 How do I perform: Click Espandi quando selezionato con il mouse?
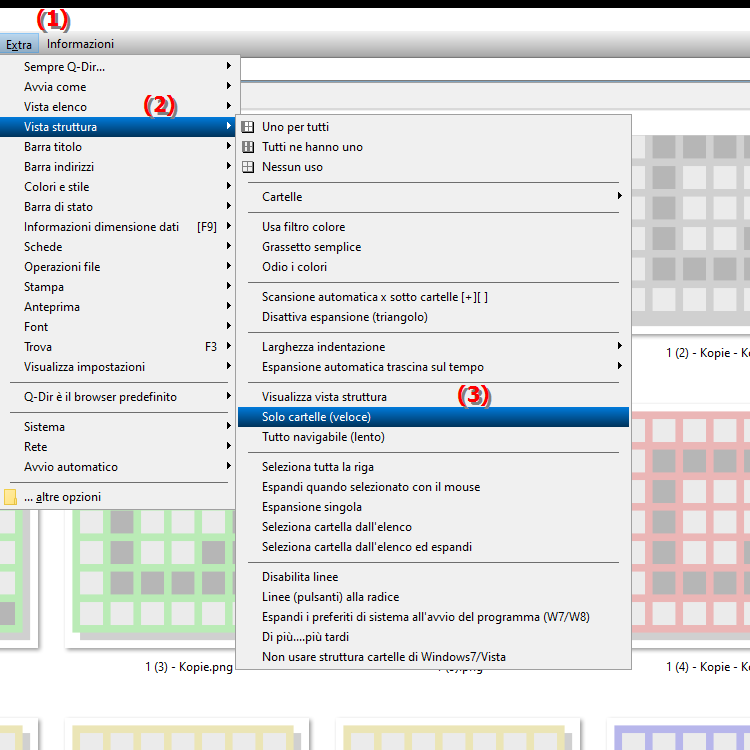433,487
